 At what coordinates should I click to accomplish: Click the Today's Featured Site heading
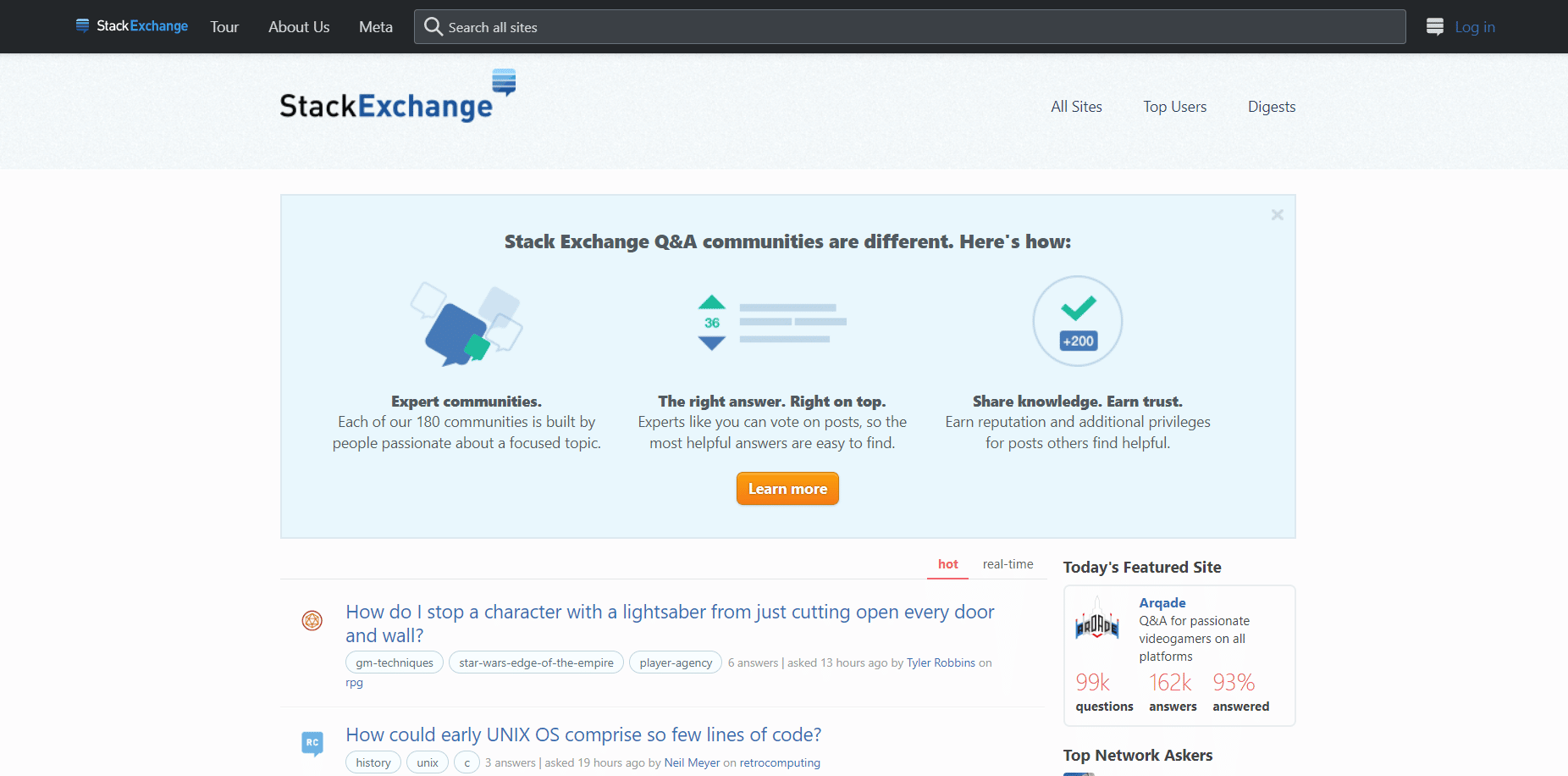coord(1142,568)
